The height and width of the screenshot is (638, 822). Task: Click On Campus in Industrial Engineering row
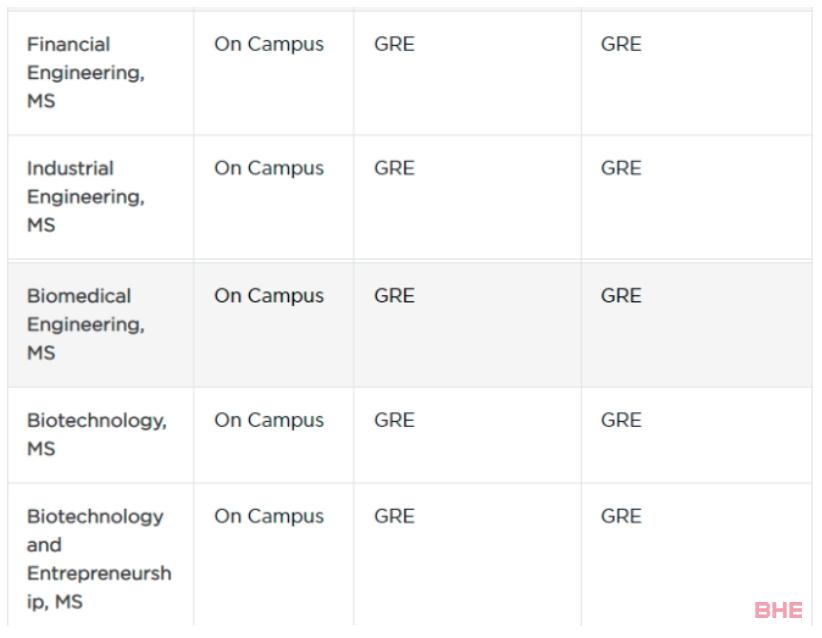coord(269,169)
